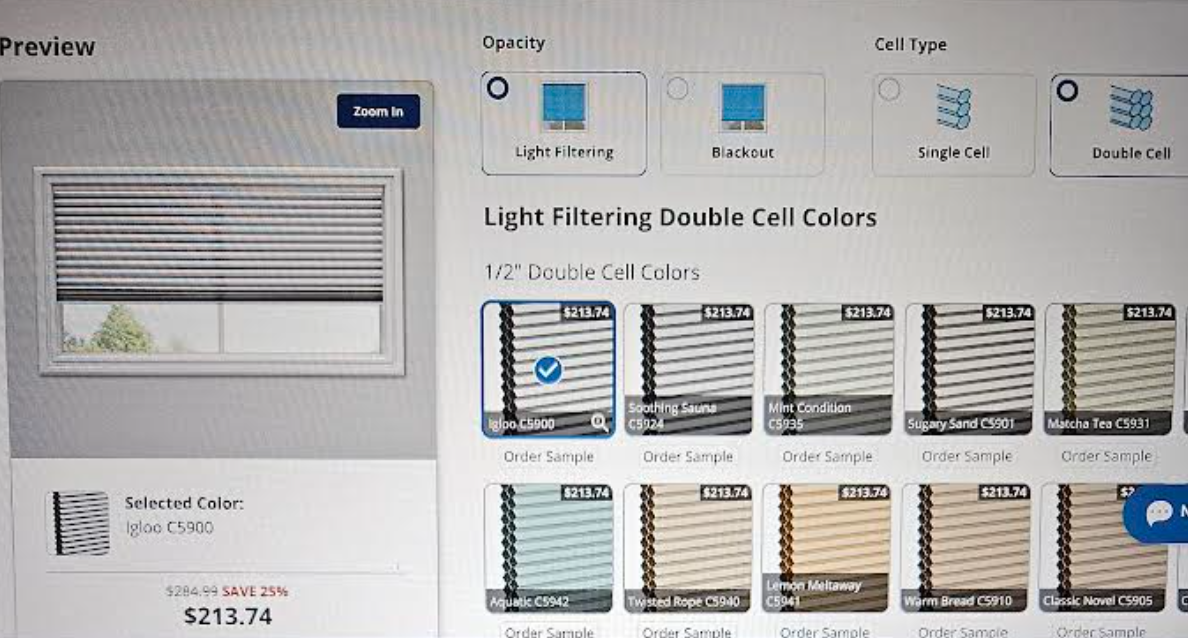1188x638 pixels.
Task: Select the Blackout radio button
Action: click(677, 89)
